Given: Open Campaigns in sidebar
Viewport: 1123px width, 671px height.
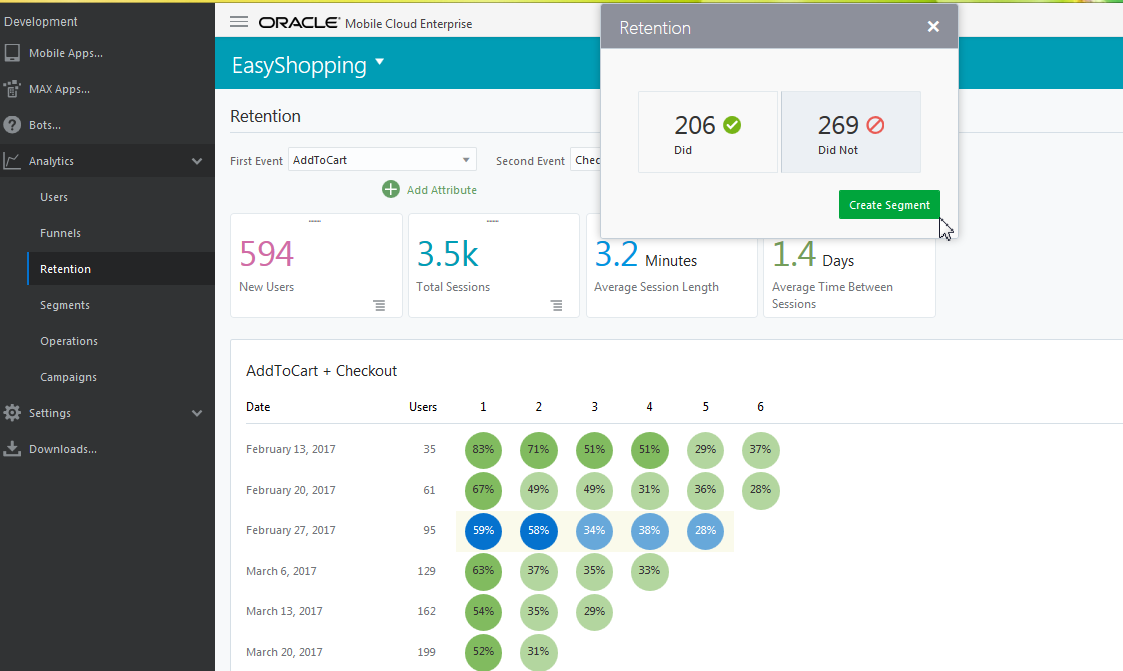Looking at the screenshot, I should [68, 377].
